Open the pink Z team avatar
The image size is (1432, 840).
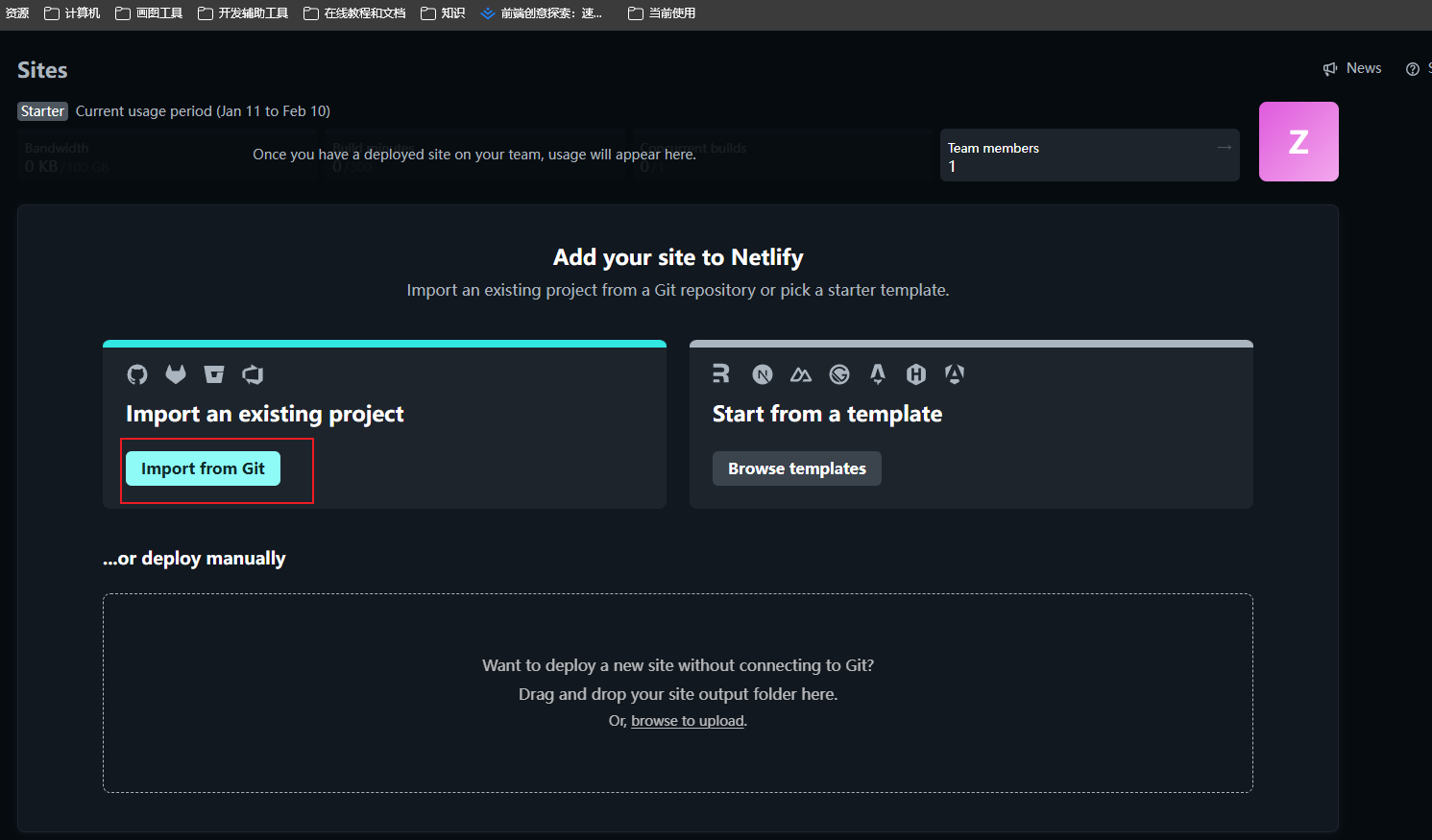[1299, 142]
